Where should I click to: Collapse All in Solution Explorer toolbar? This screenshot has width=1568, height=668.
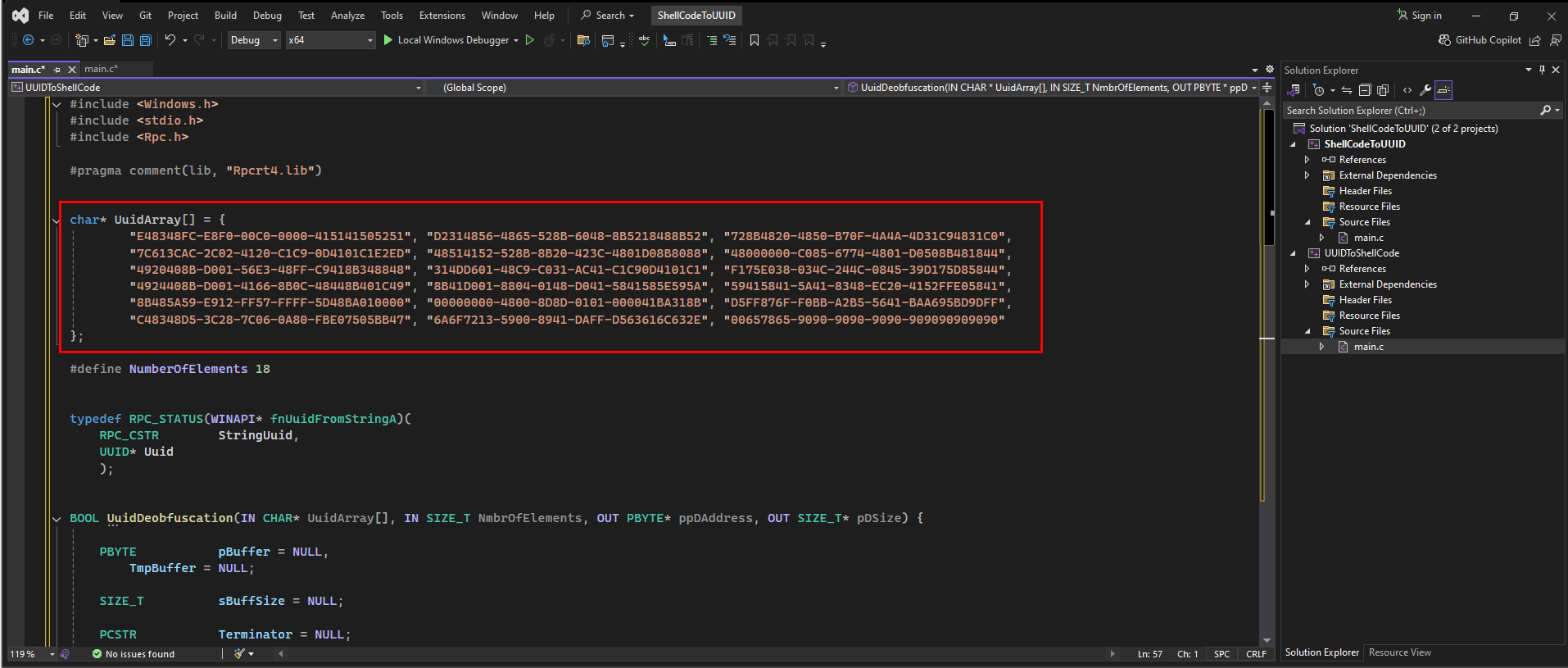pyautogui.click(x=1365, y=90)
